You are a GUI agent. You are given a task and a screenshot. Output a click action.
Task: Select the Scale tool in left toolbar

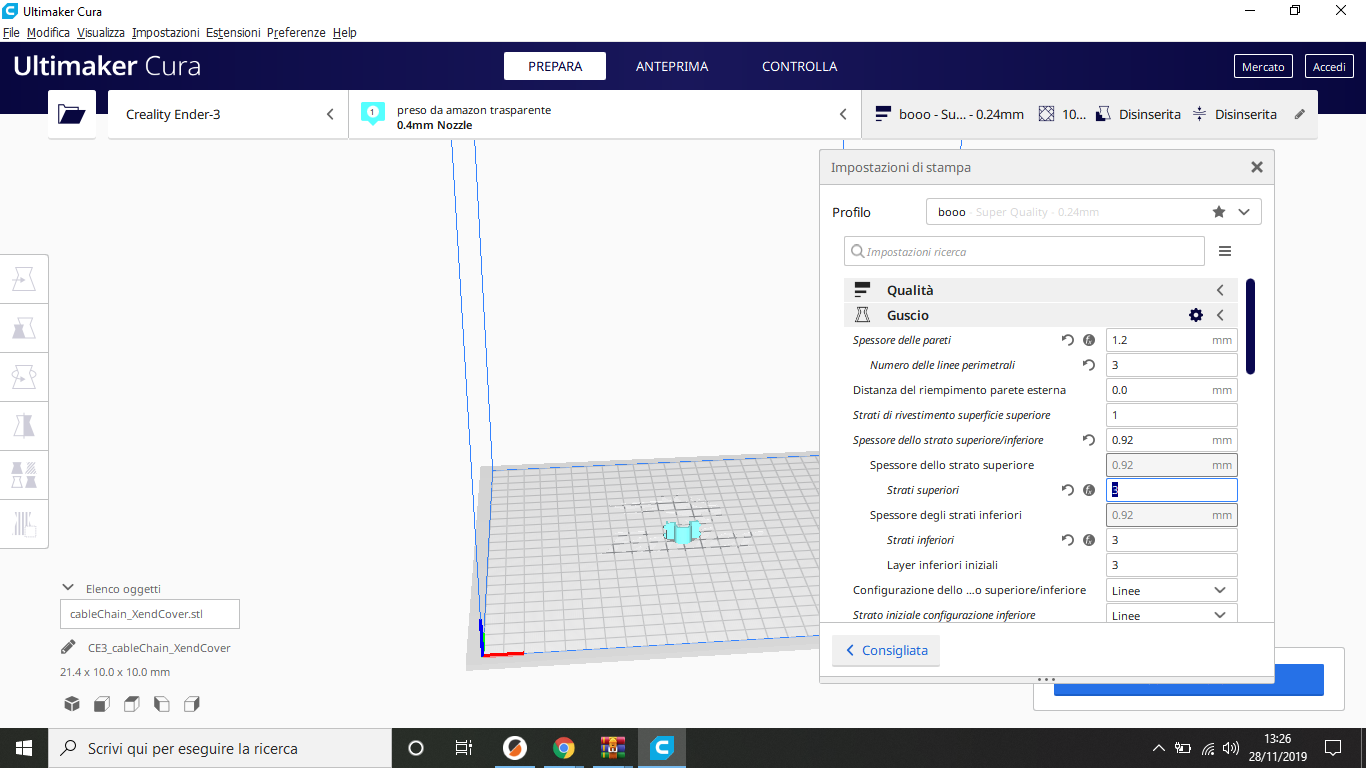(24, 328)
